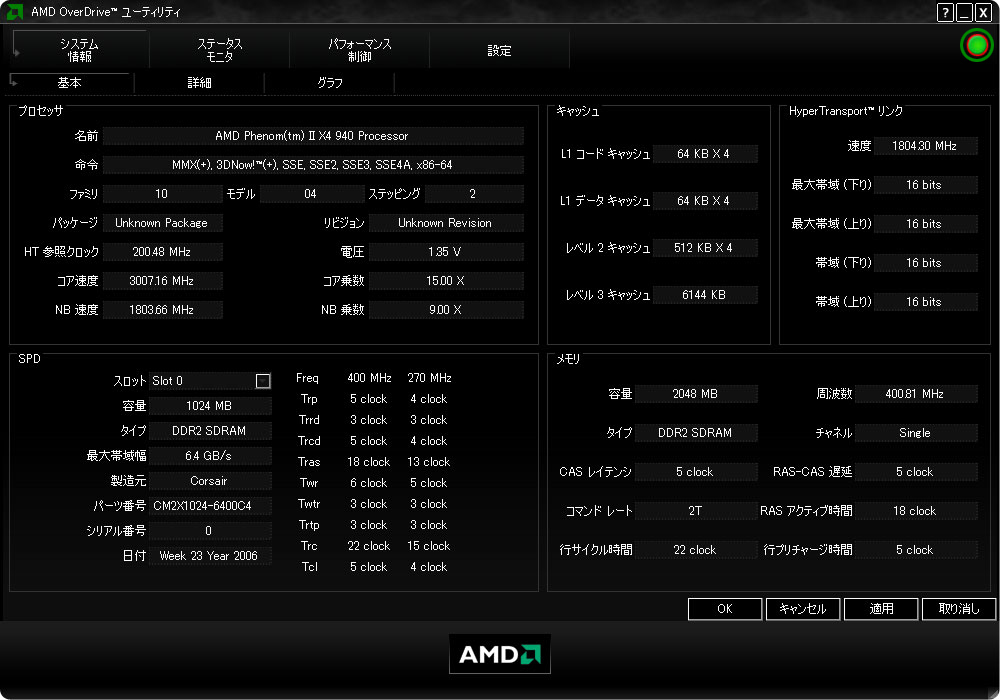Click the processor name field

(312, 136)
